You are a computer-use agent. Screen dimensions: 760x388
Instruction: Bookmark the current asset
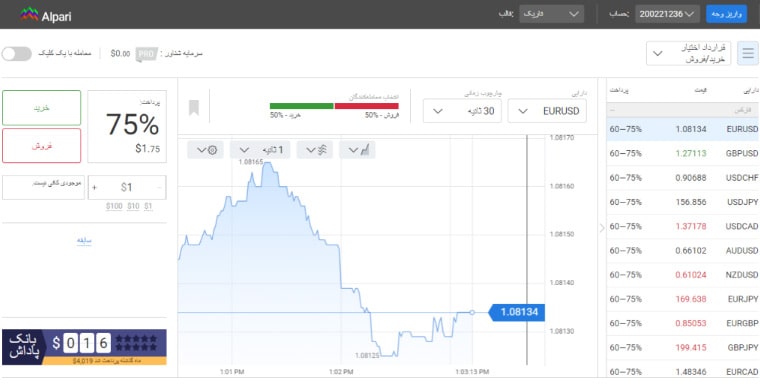[194, 108]
